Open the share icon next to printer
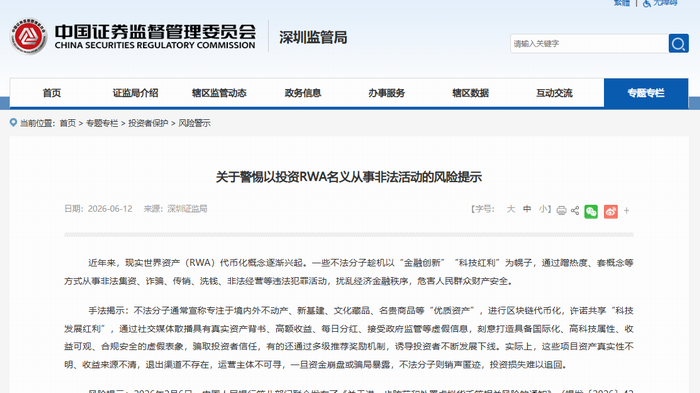700x393 pixels. click(x=575, y=210)
